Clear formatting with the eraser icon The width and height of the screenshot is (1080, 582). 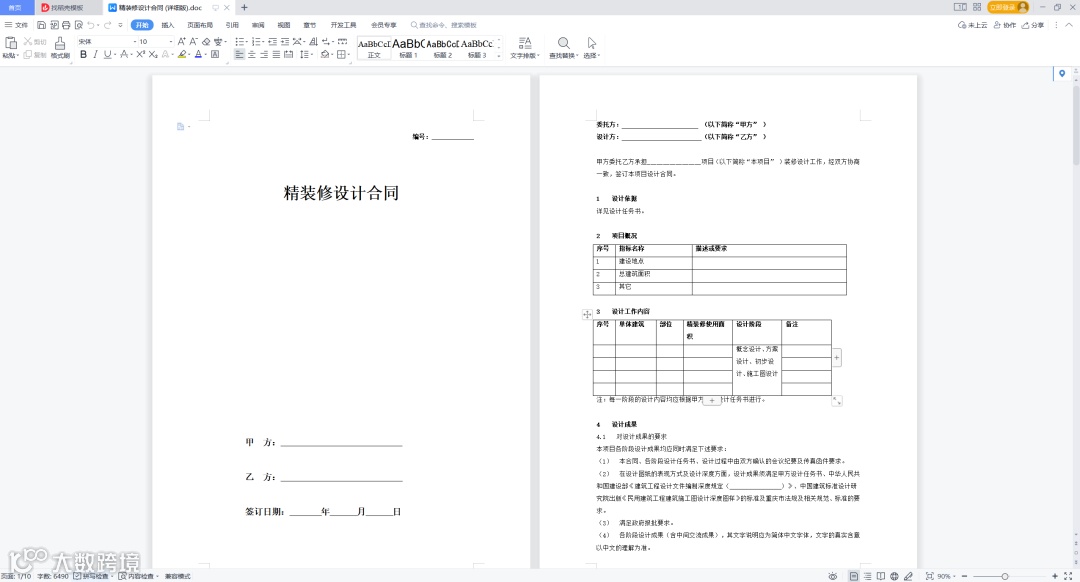pyautogui.click(x=206, y=41)
